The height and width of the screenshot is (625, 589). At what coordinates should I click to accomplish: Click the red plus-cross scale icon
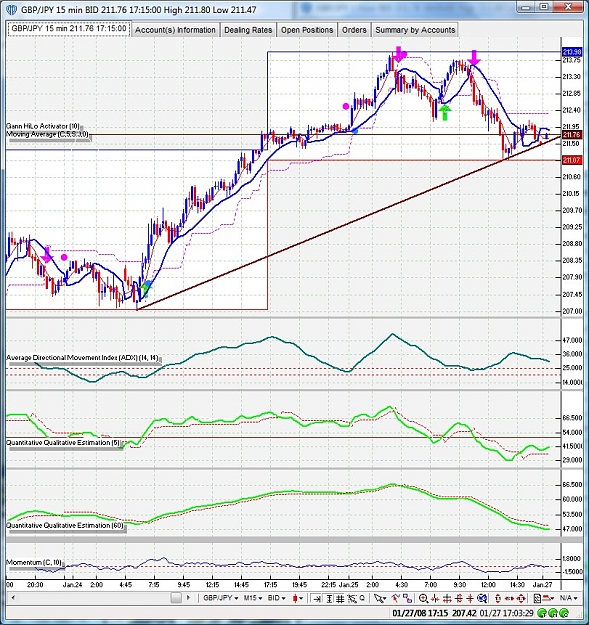[x=470, y=598]
